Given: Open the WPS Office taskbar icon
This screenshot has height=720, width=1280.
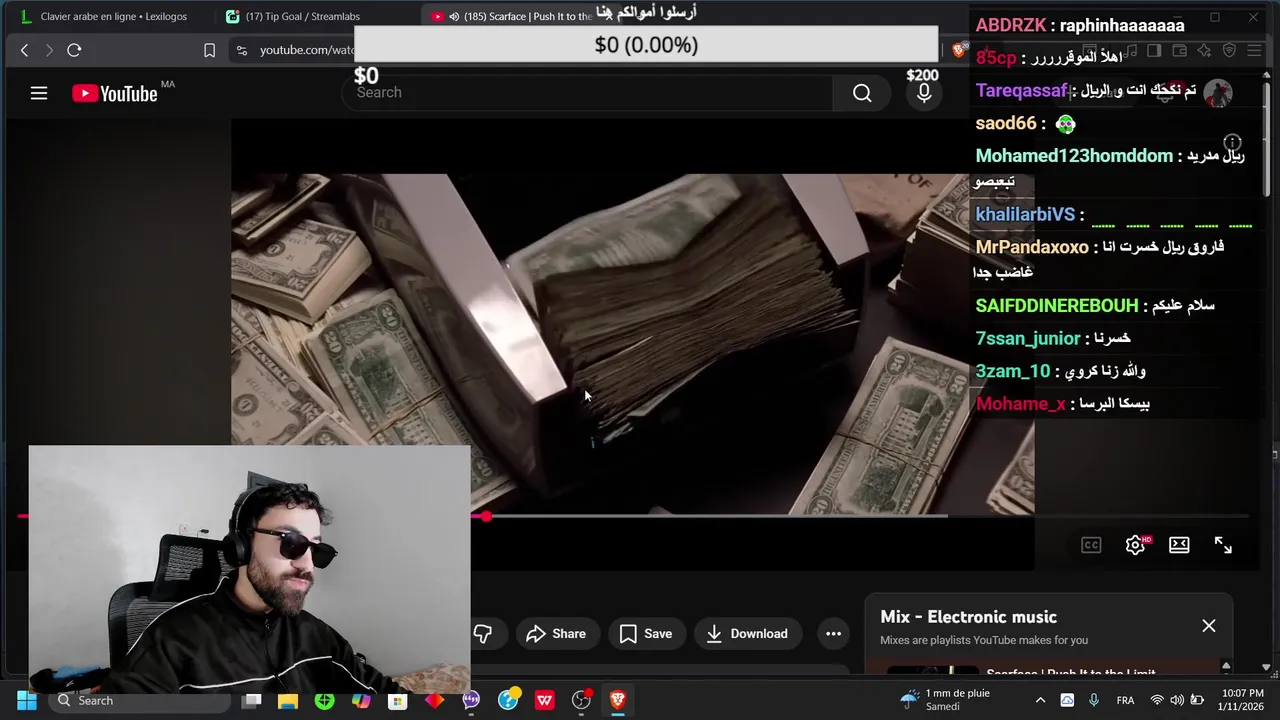Looking at the screenshot, I should [x=545, y=700].
